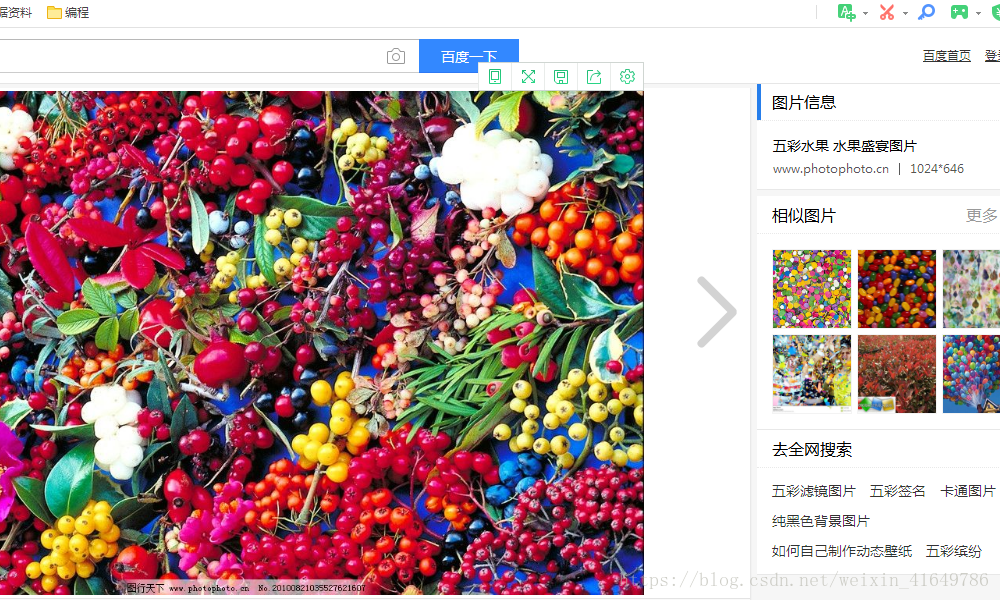Expand the translate extension dropdown arrow
This screenshot has height=600, width=1000.
click(865, 13)
